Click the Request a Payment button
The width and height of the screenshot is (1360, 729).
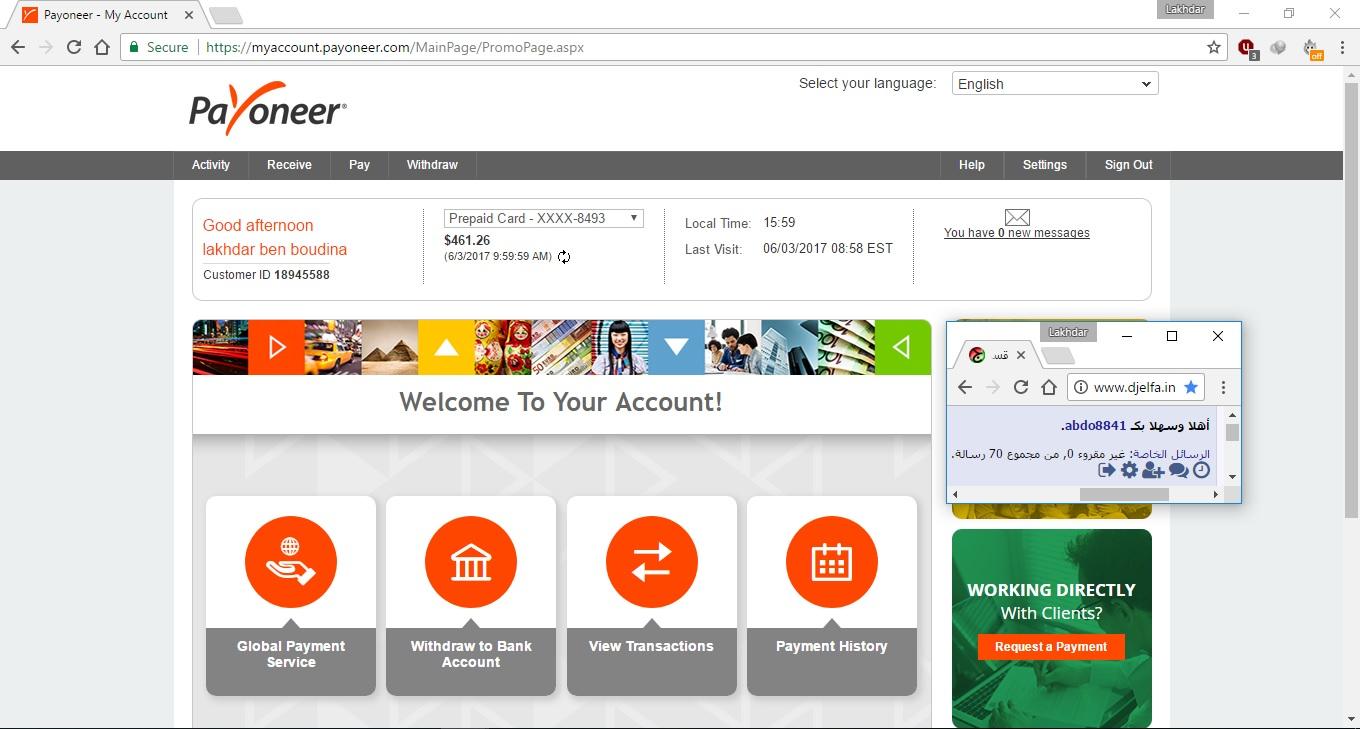point(1051,647)
